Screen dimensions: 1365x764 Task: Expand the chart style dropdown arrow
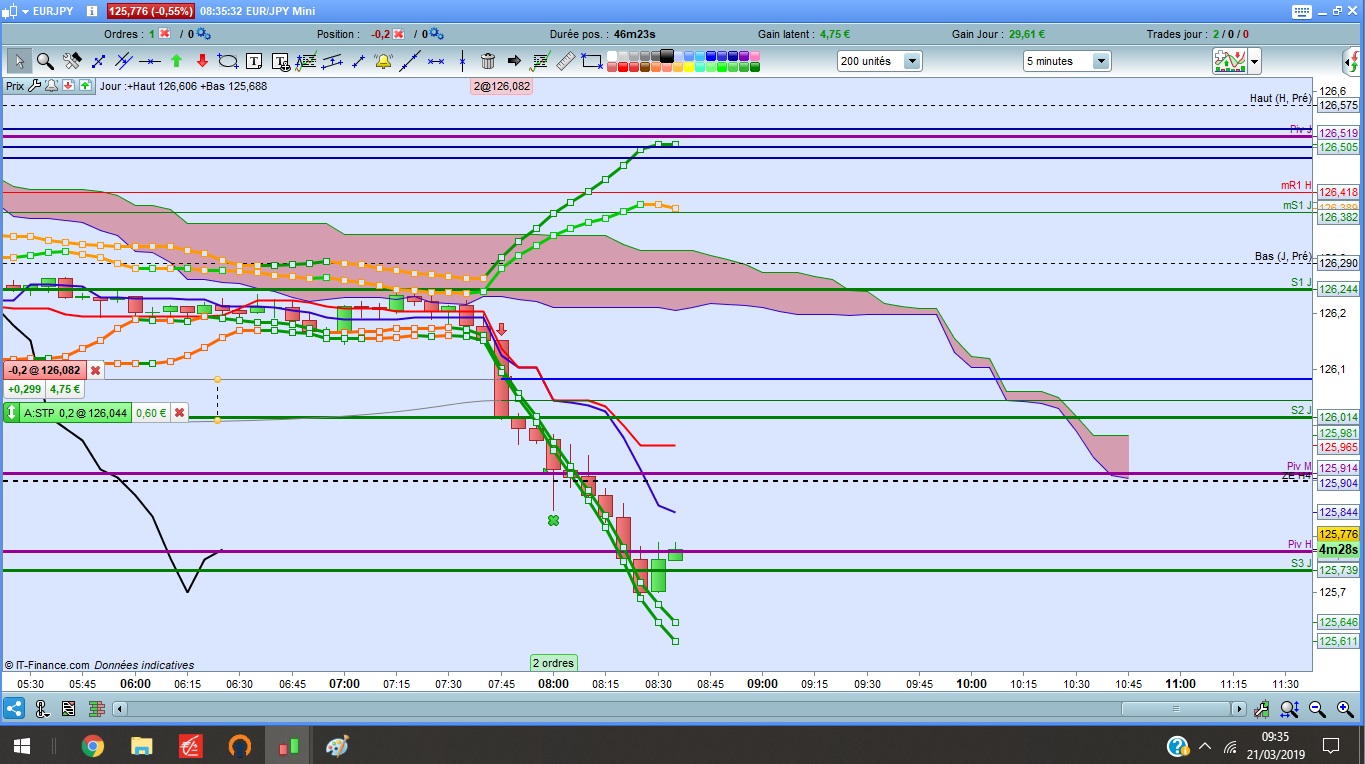point(1254,62)
